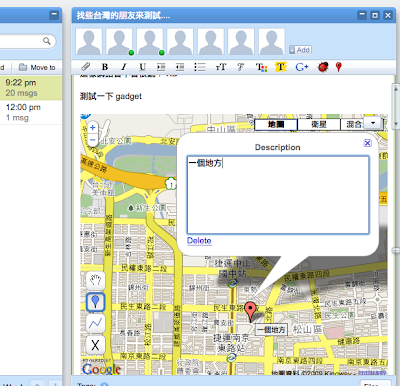Add a participant with Add button
400x386 pixels.
click(x=300, y=50)
